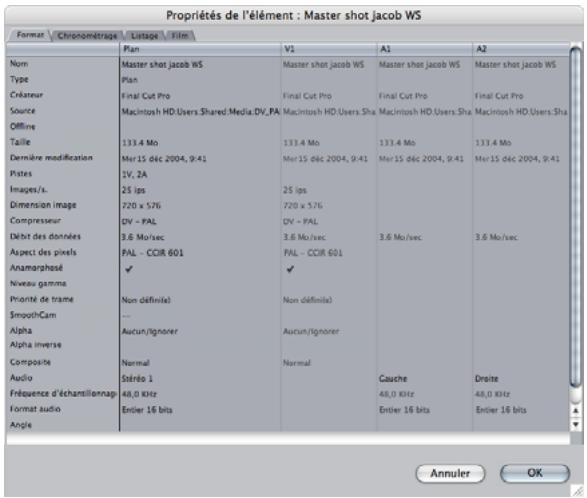587x498 pixels.
Task: Click '133.4 Mo' in A2 column
Action: tap(493, 143)
